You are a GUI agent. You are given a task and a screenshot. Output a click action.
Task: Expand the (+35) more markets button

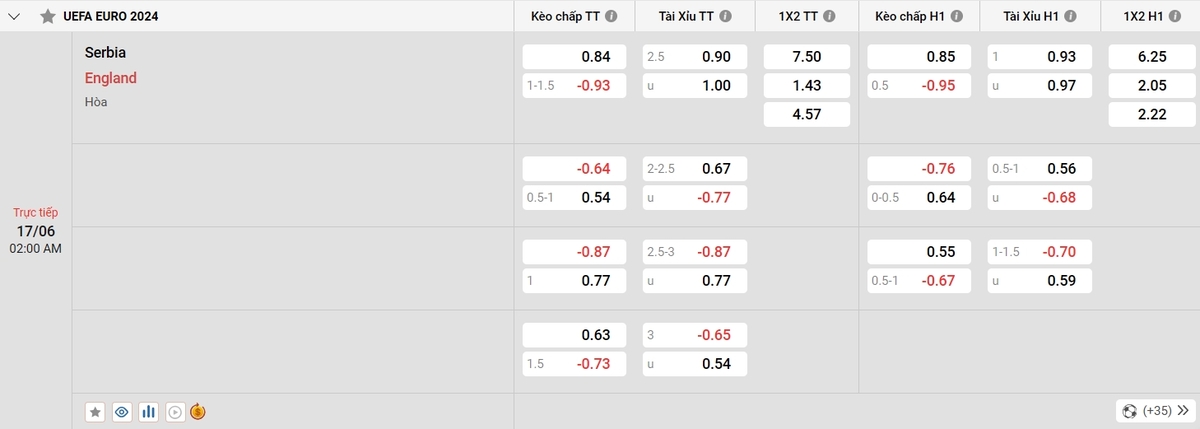[1154, 410]
